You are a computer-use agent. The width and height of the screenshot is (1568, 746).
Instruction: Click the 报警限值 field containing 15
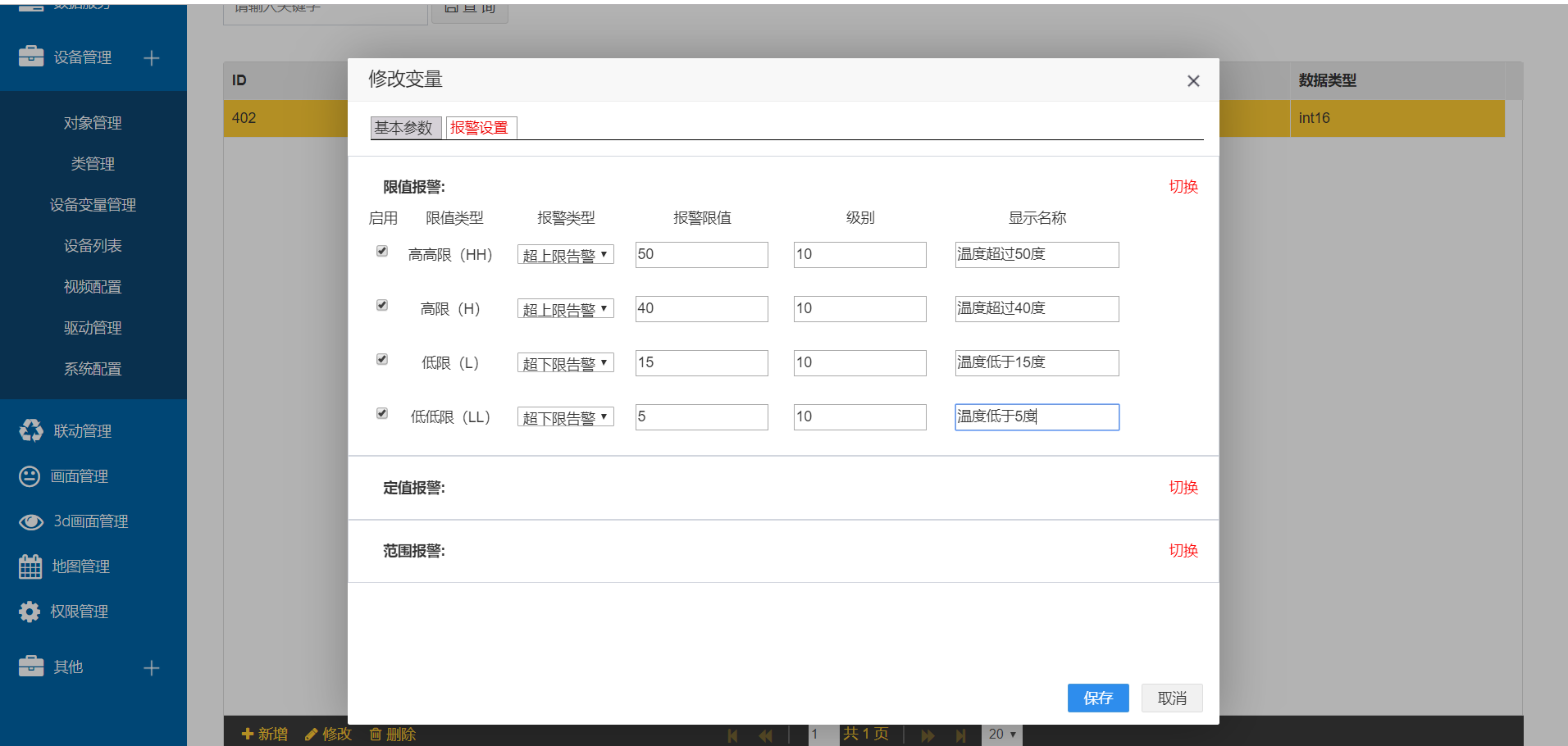(x=702, y=363)
